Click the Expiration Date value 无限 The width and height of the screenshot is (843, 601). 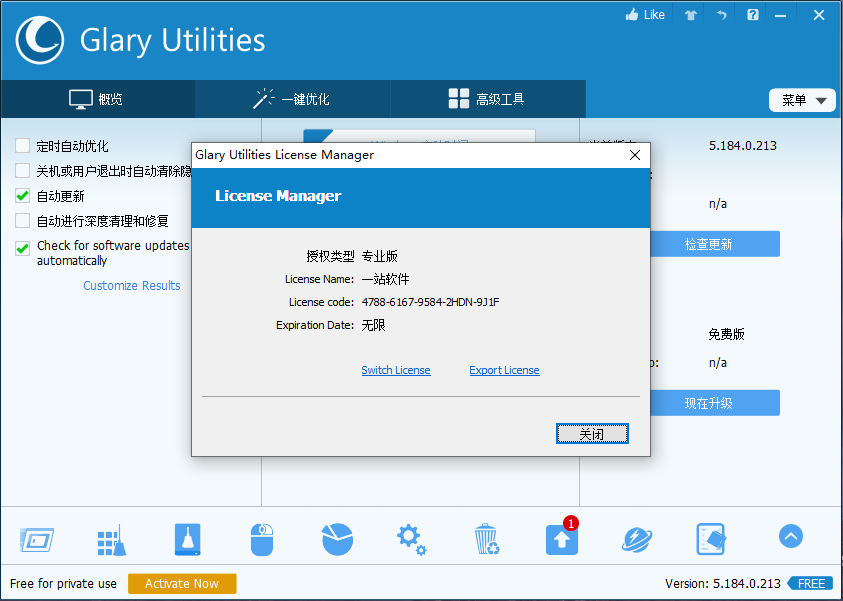pos(373,325)
